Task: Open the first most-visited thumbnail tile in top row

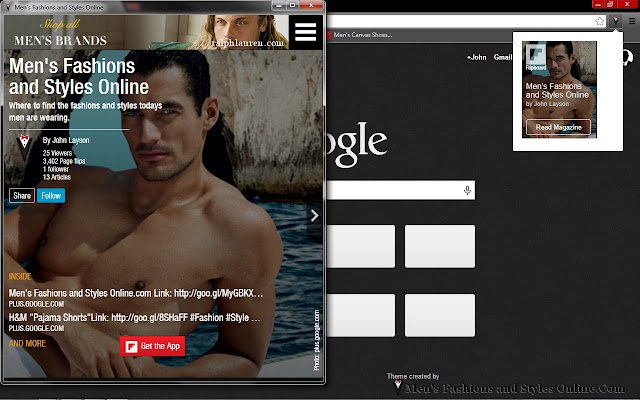Action: coord(361,247)
